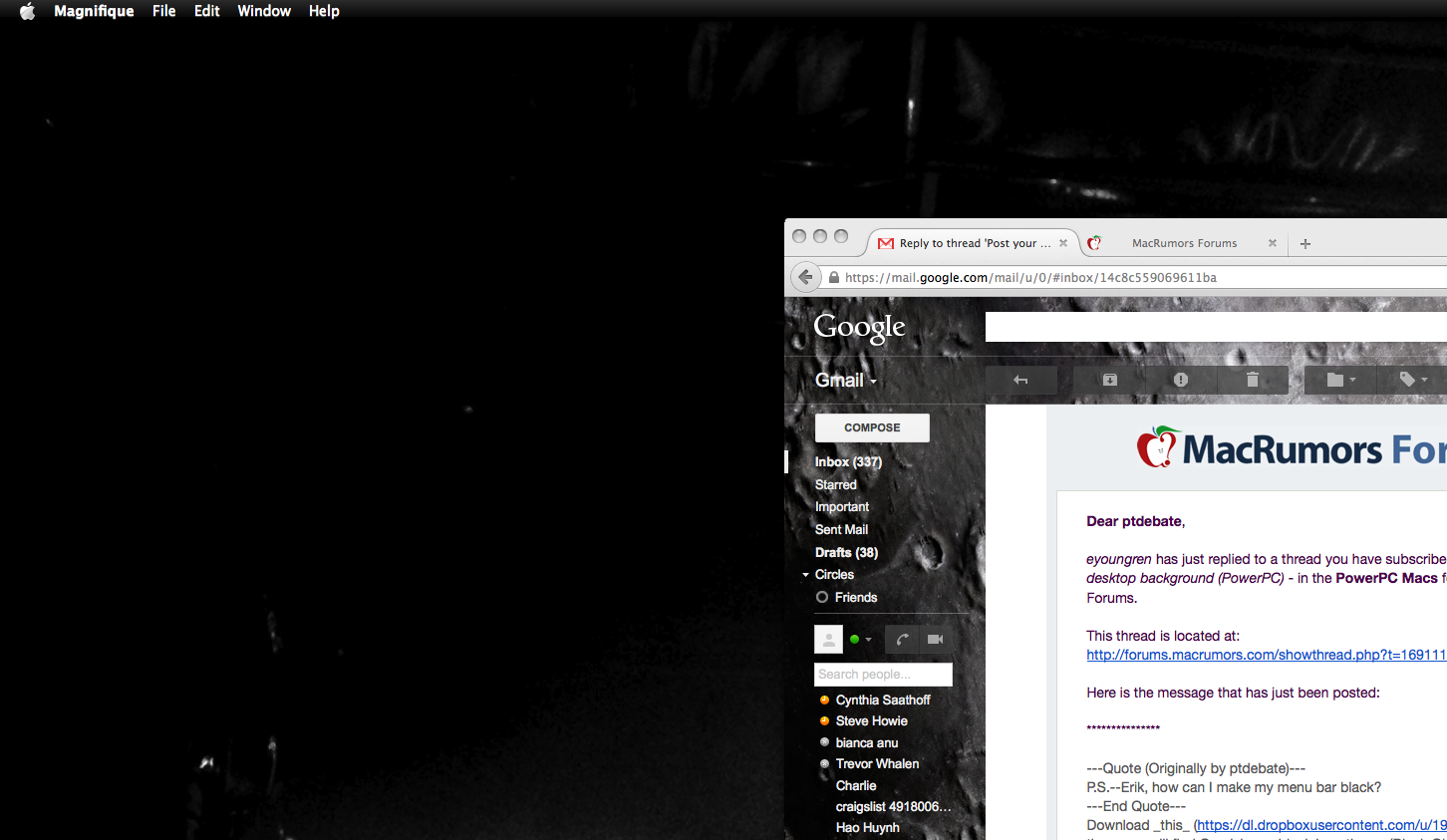Screen dimensions: 1447x840
Task: Click the padlock icon in address bar
Action: (x=834, y=278)
